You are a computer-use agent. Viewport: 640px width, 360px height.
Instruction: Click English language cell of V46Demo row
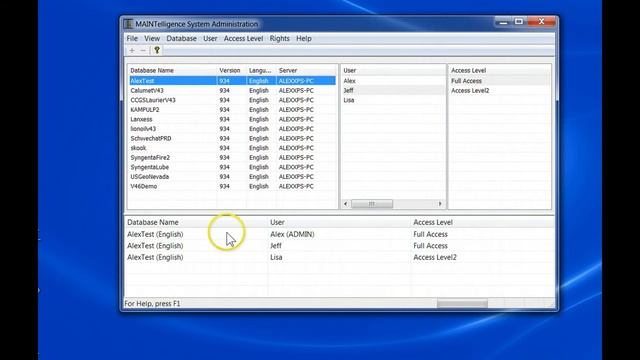[x=259, y=187]
